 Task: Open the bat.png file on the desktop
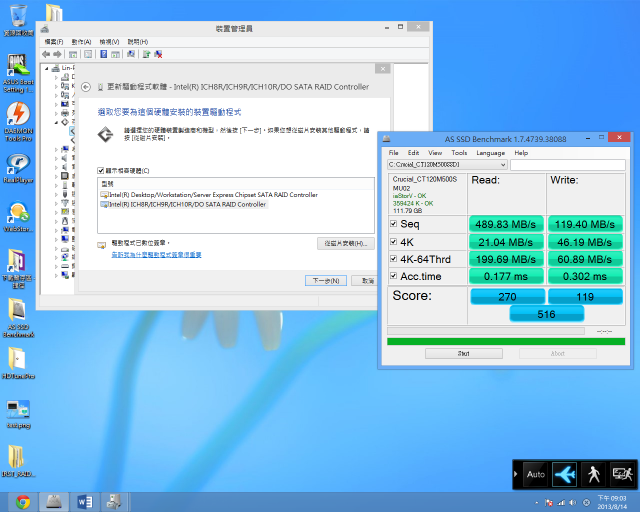[18, 414]
